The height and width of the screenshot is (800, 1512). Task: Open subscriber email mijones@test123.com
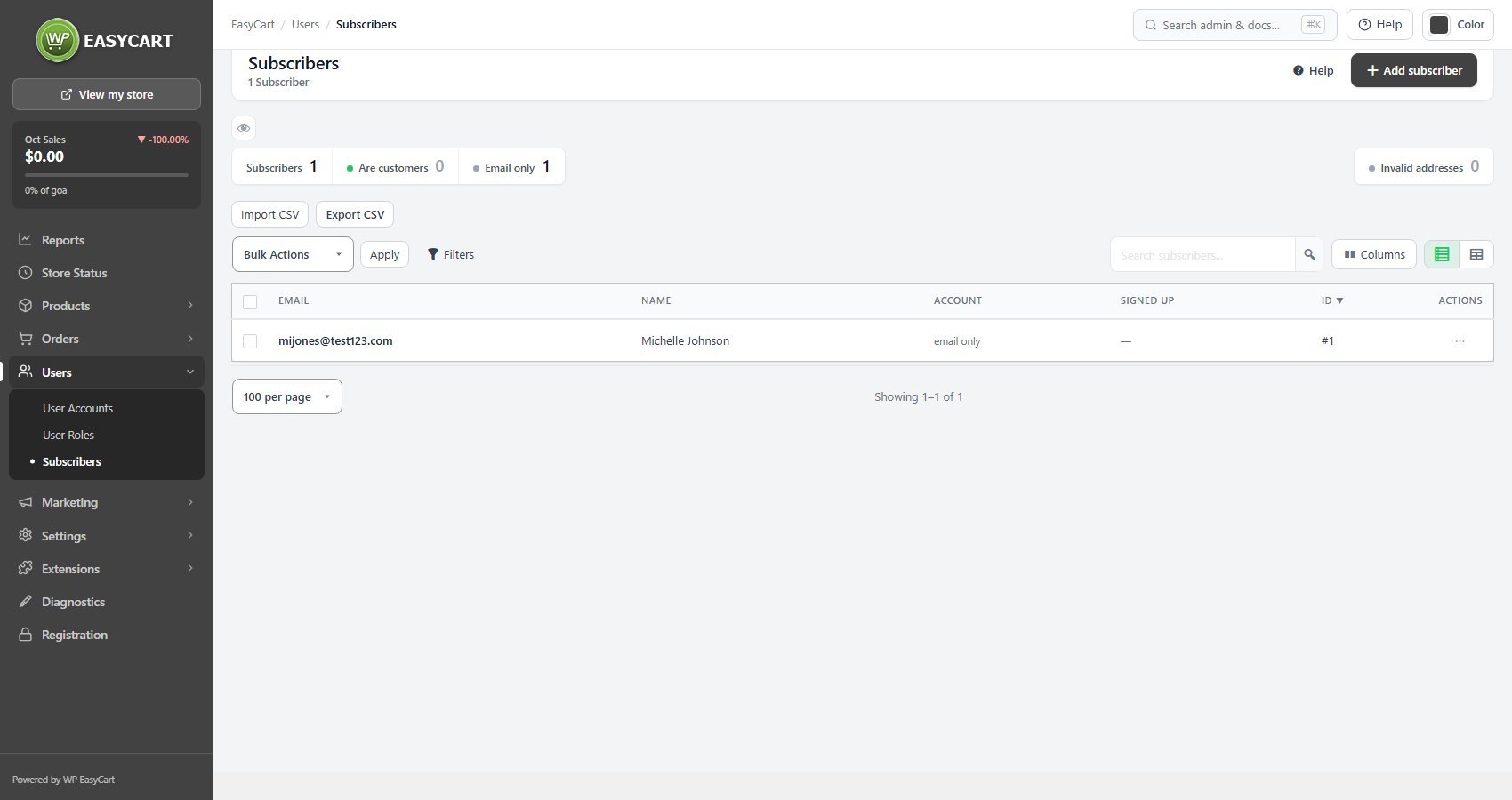(x=335, y=340)
